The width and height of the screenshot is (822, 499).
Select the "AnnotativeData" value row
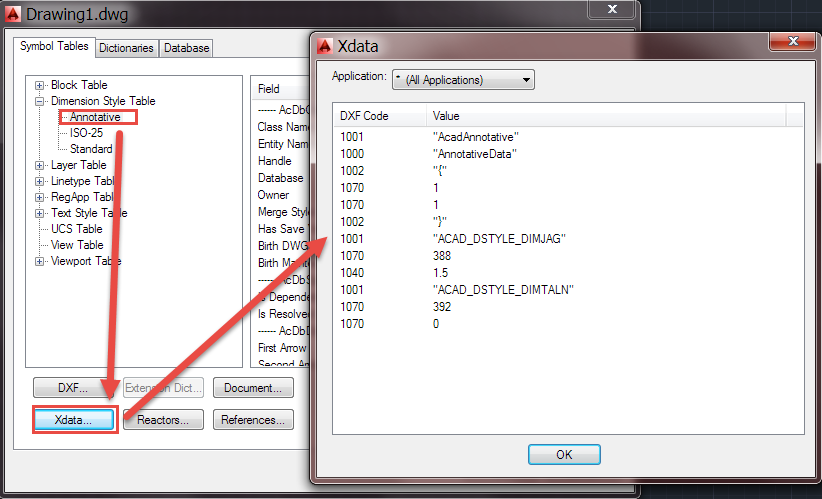click(x=568, y=154)
